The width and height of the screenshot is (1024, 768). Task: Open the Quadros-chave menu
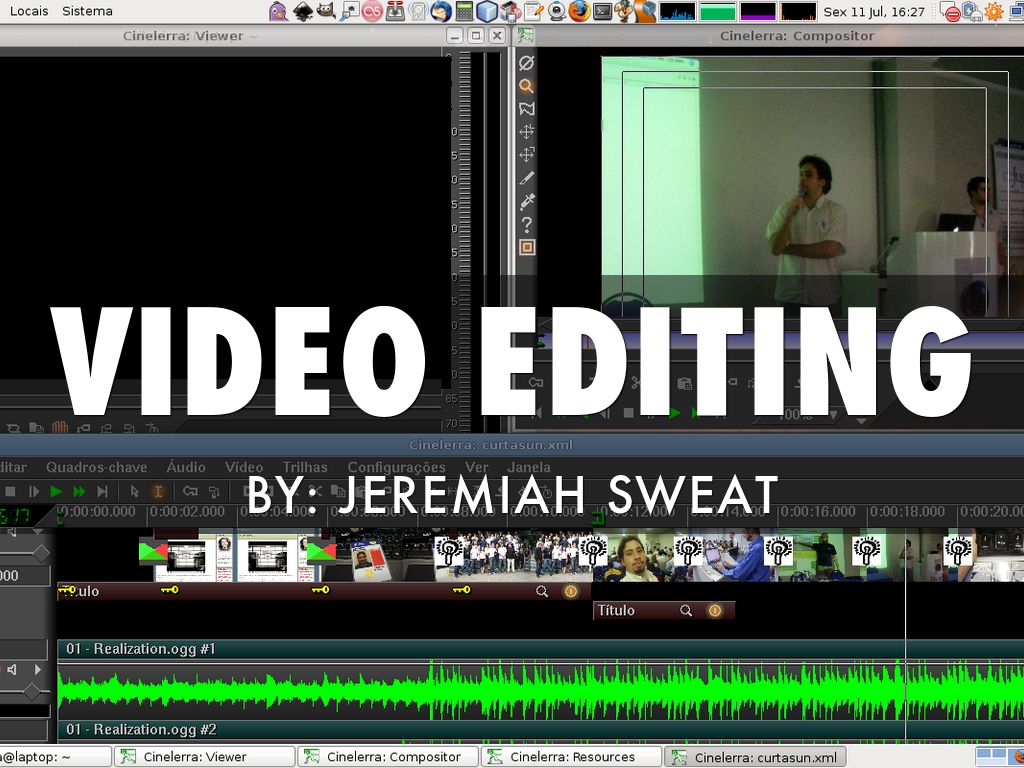pyautogui.click(x=96, y=467)
